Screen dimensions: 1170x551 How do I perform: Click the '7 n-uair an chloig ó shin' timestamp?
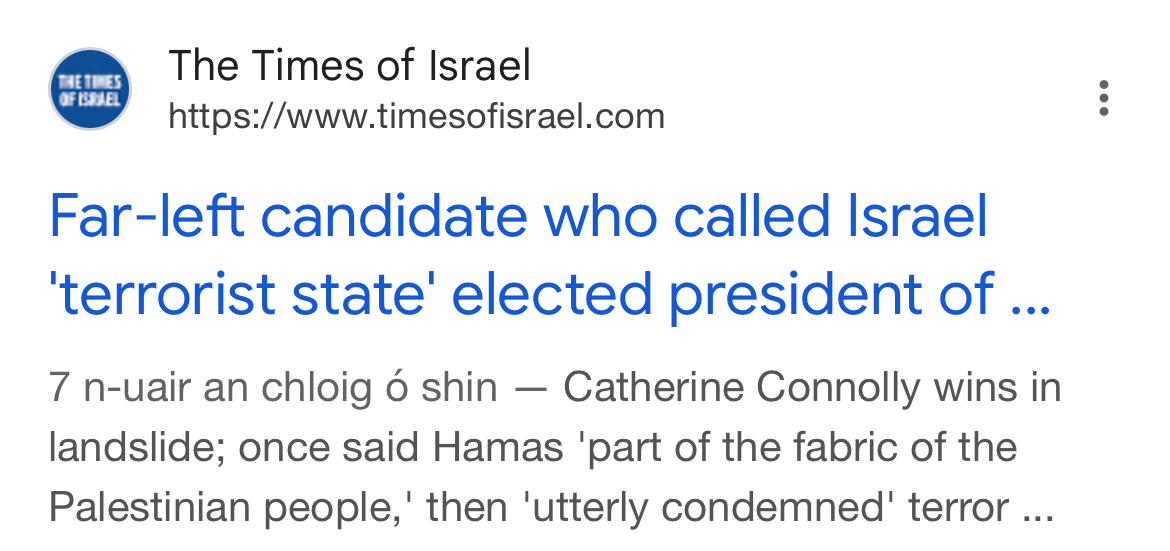[x=272, y=388]
